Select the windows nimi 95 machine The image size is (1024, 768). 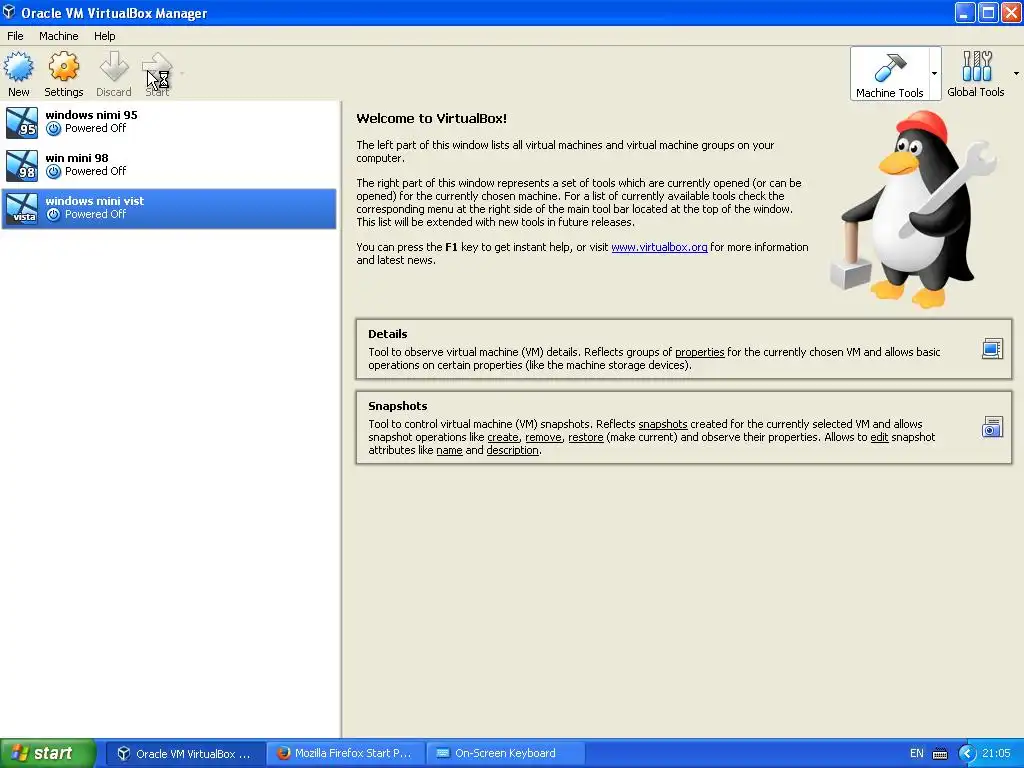pos(169,122)
